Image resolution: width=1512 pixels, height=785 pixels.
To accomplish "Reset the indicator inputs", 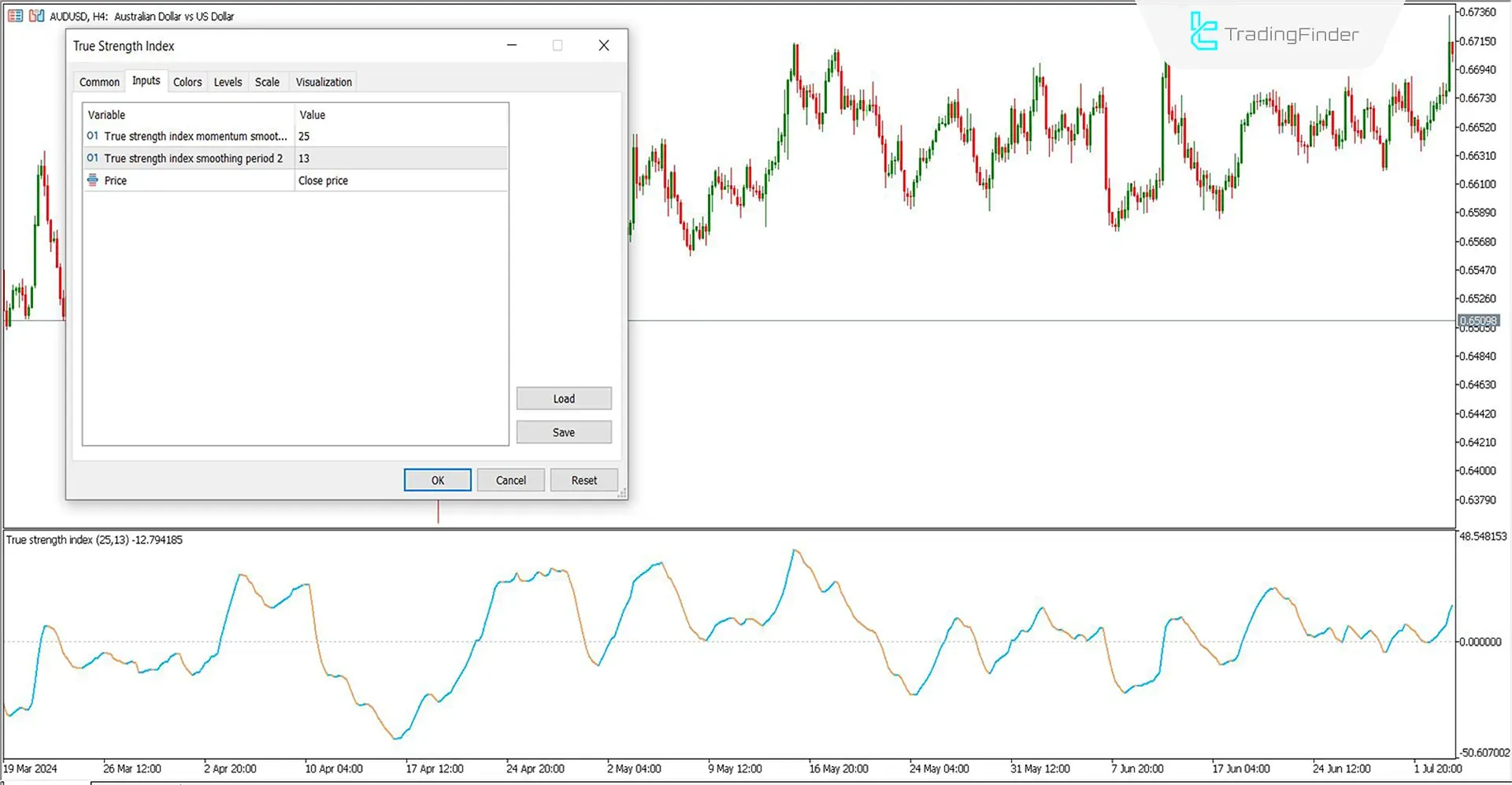I will (584, 480).
